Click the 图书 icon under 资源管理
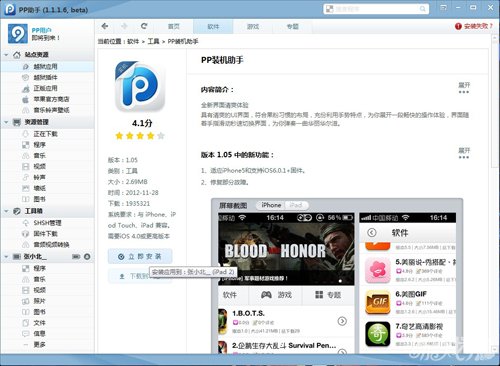Screen dimensions: 500x366 [26, 199]
